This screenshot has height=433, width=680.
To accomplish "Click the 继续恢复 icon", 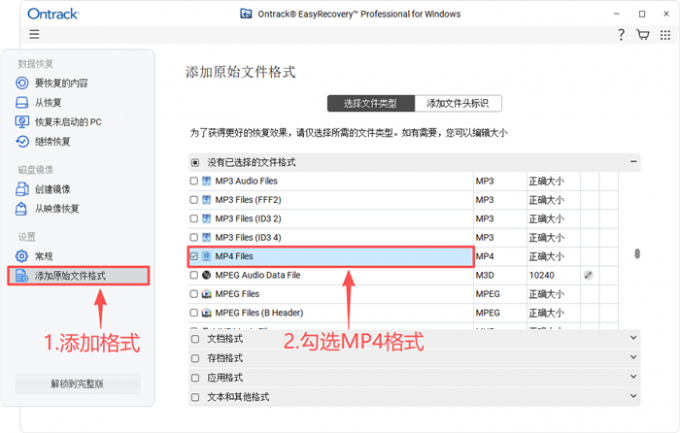I will 22,141.
